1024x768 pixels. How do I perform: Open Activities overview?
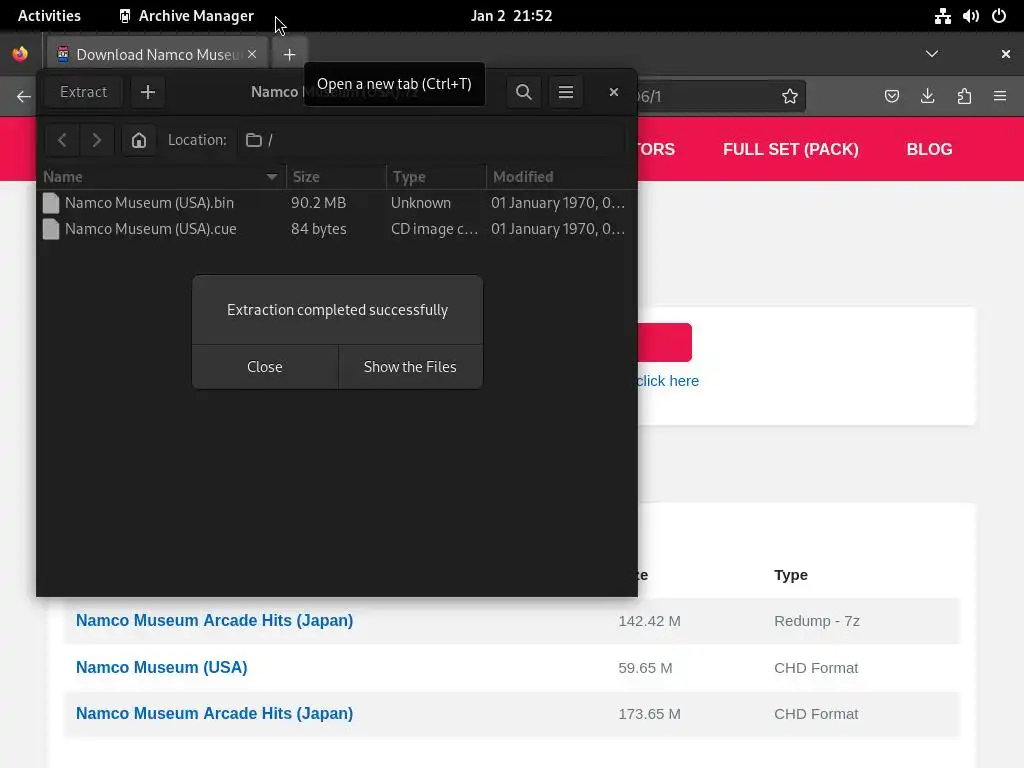[49, 16]
